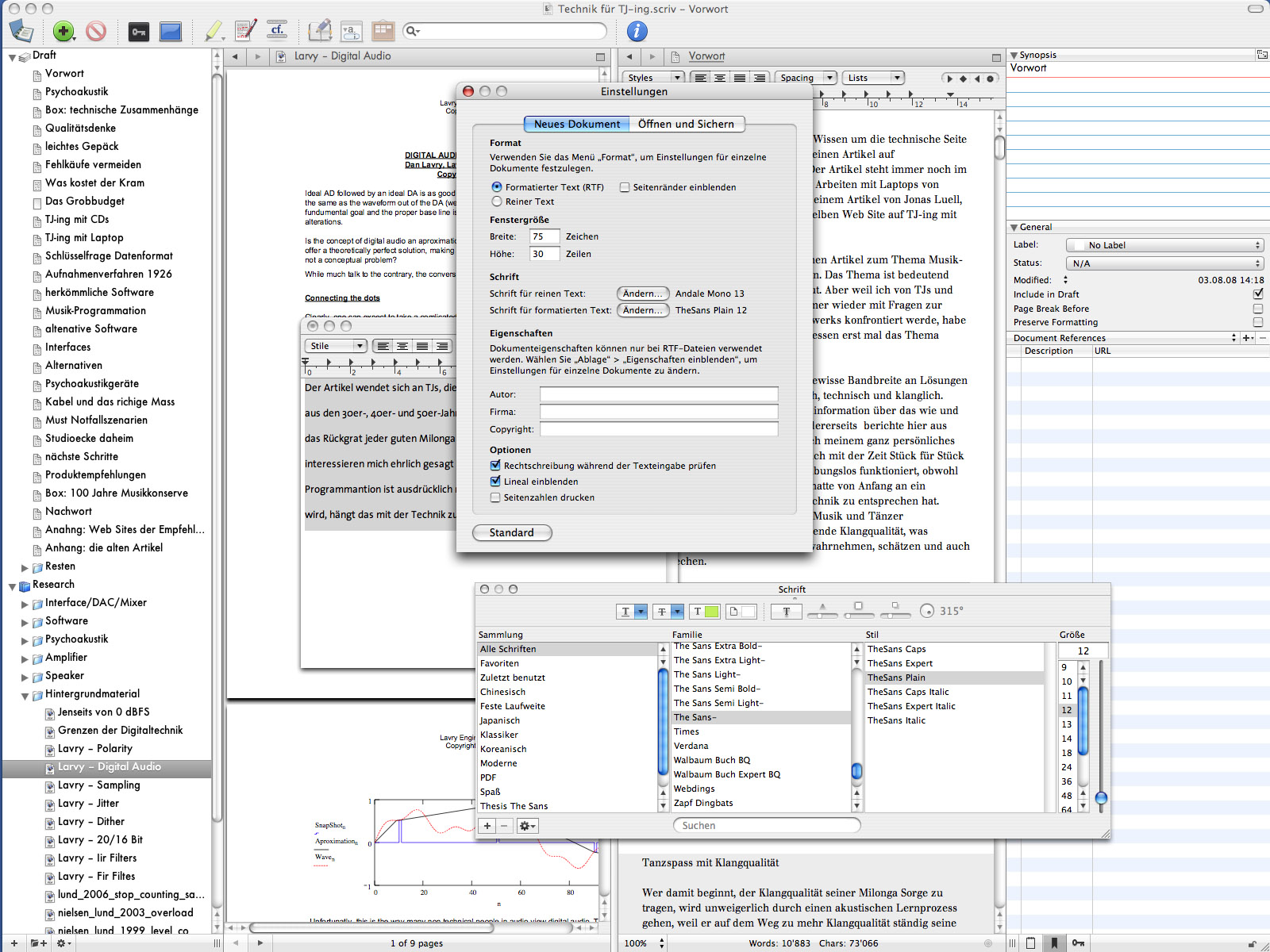Click the Standard button
The width and height of the screenshot is (1270, 952).
coord(512,532)
